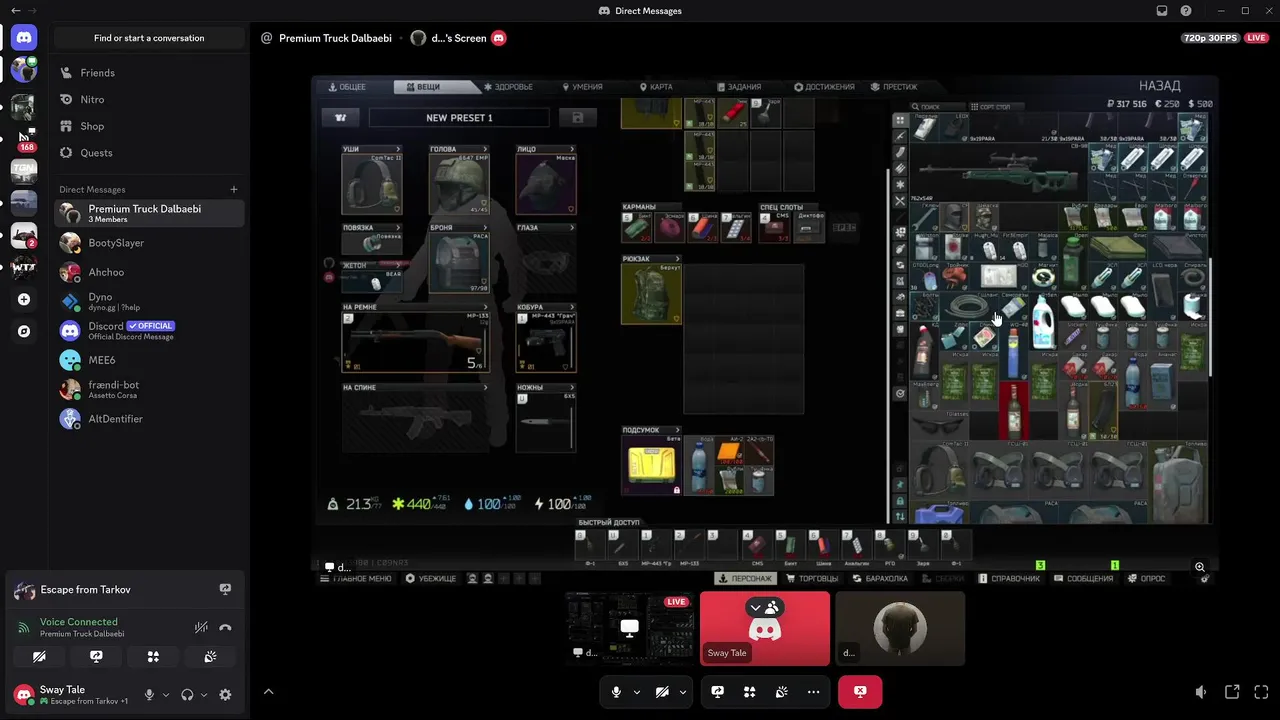Select live stream thumbnail tile
1280x720 pixels.
tap(629, 628)
